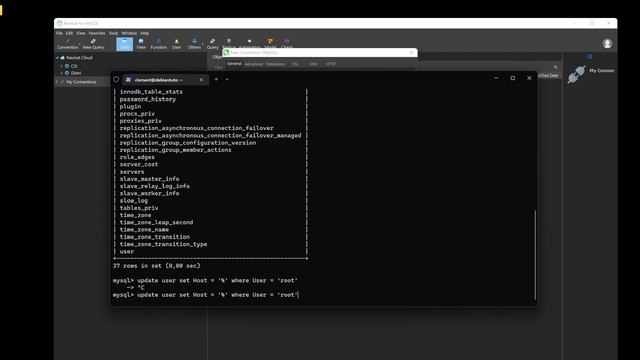Click 'innodb_table_stats' row in terminal

151,92
